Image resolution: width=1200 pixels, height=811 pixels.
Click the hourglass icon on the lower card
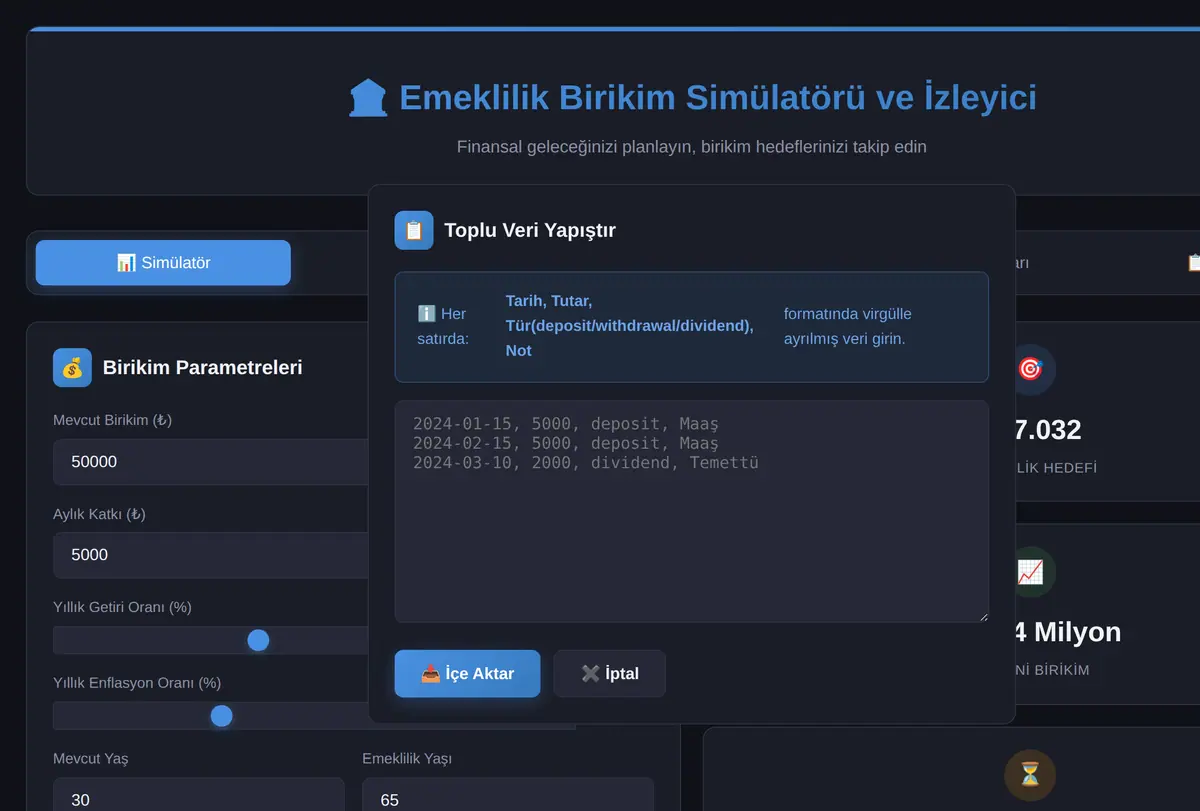tap(1030, 775)
